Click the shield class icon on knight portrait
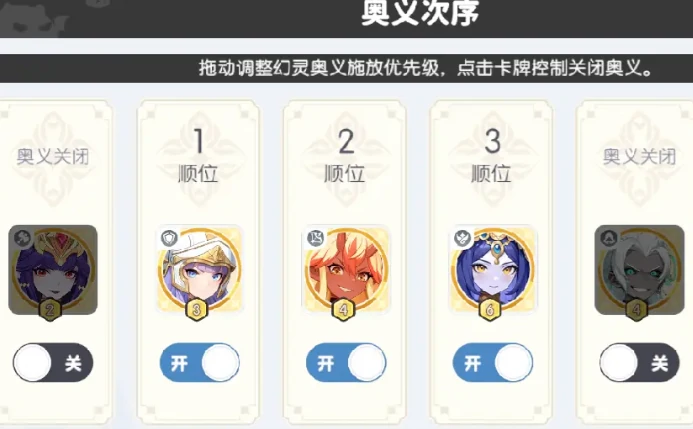Image resolution: width=693 pixels, height=429 pixels. tap(169, 239)
